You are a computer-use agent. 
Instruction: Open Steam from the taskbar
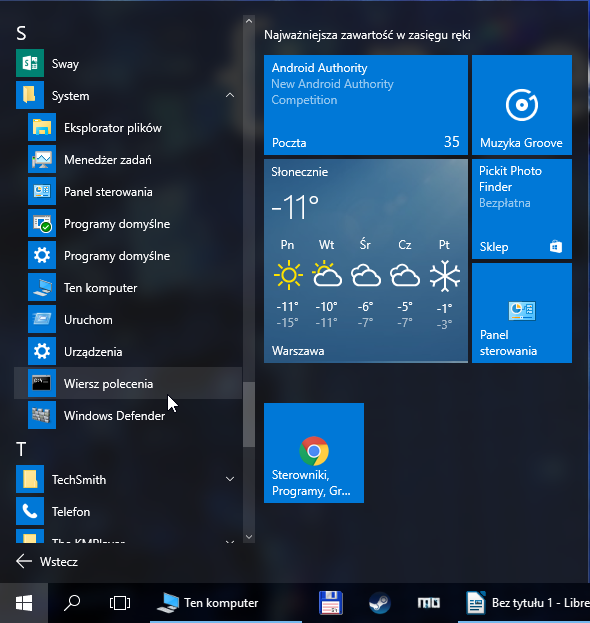[379, 603]
